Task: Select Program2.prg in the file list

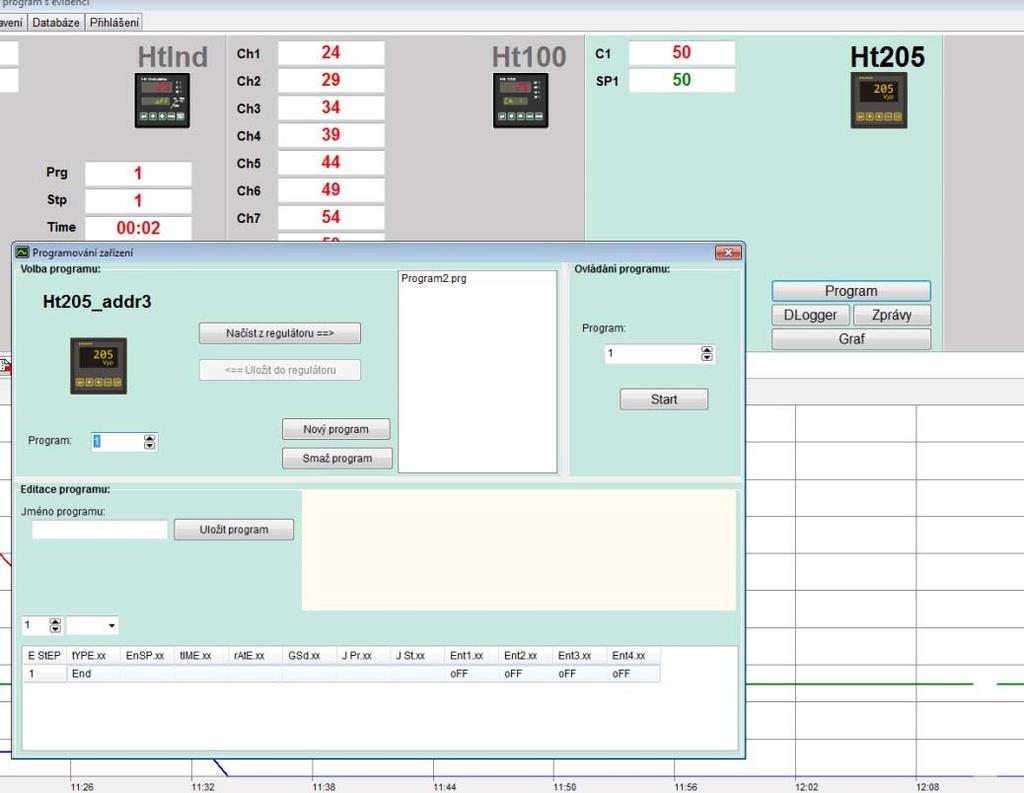Action: pyautogui.click(x=434, y=278)
